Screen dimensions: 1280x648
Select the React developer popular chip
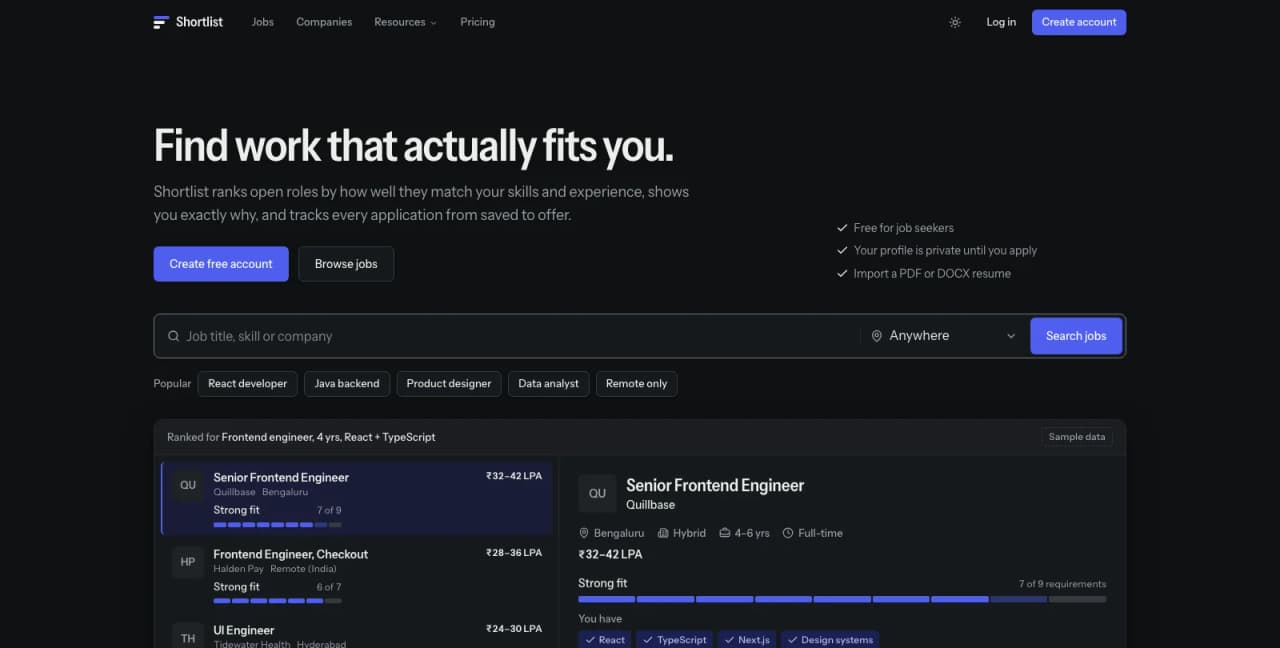(x=248, y=384)
